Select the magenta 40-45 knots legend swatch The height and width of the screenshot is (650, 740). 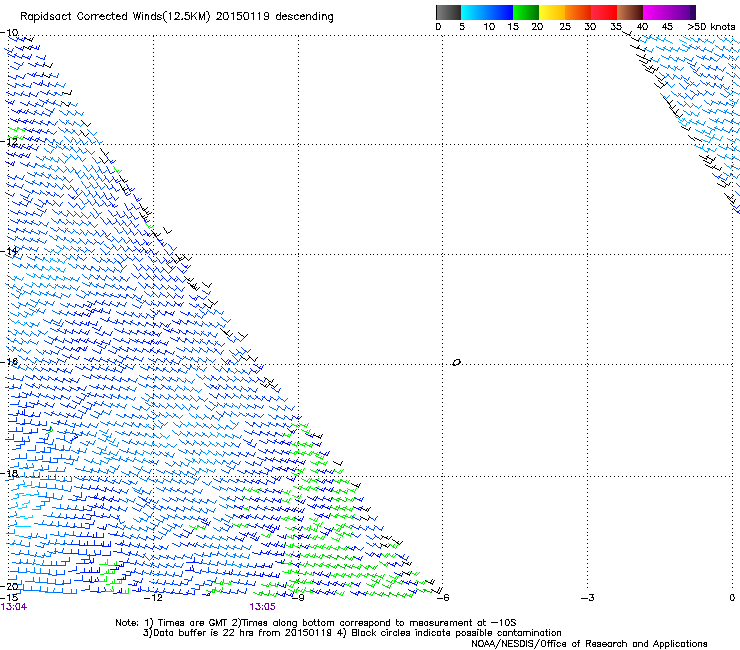point(656,12)
